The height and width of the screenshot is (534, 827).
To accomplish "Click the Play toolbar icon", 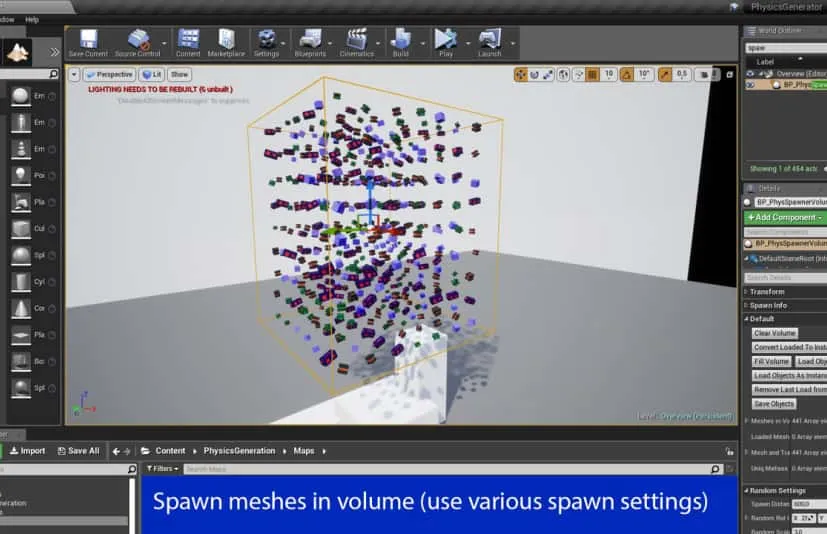I will pos(446,43).
